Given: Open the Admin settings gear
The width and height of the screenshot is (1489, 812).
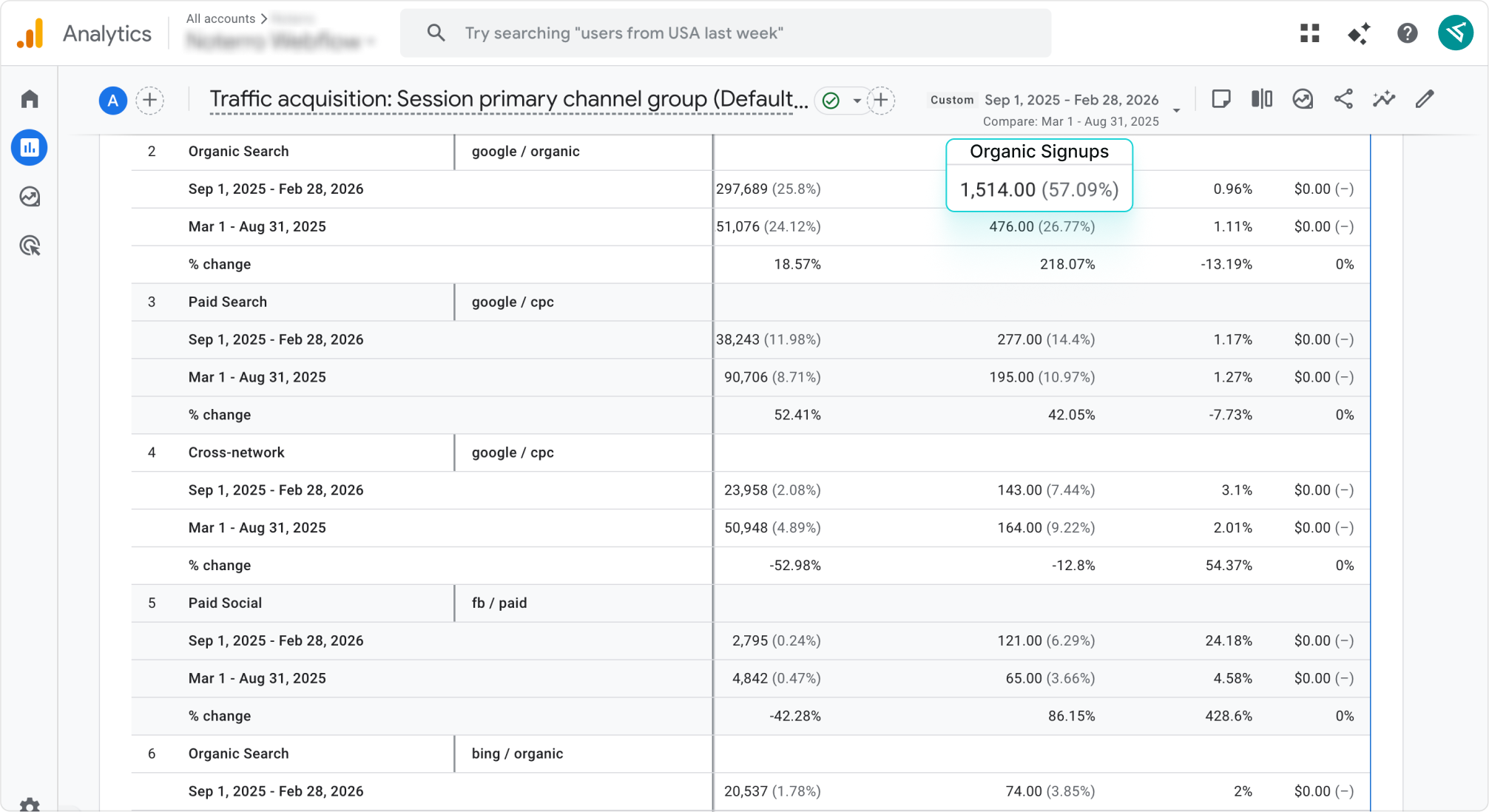Looking at the screenshot, I should point(30,805).
